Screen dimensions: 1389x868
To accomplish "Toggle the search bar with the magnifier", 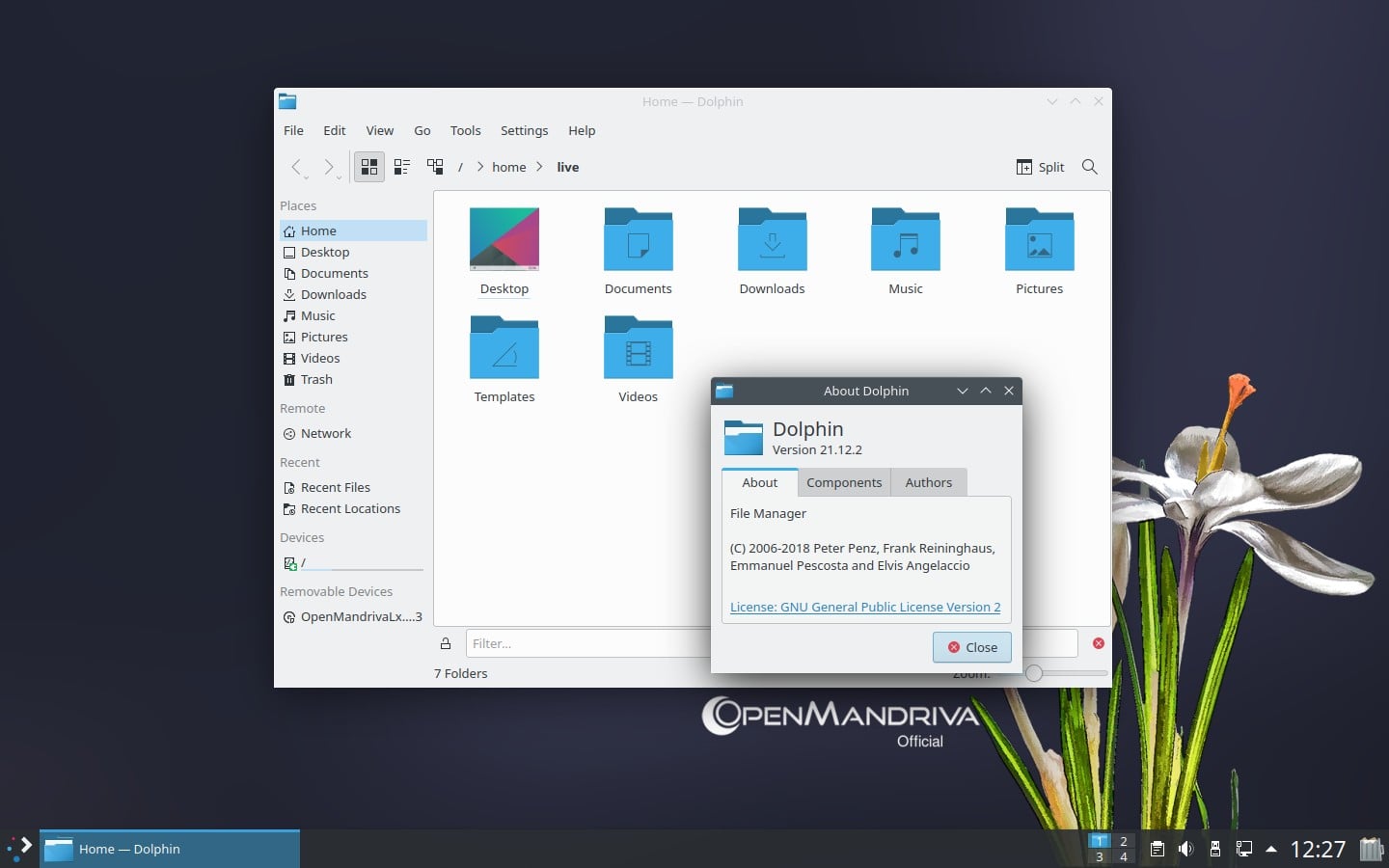I will 1089,167.
